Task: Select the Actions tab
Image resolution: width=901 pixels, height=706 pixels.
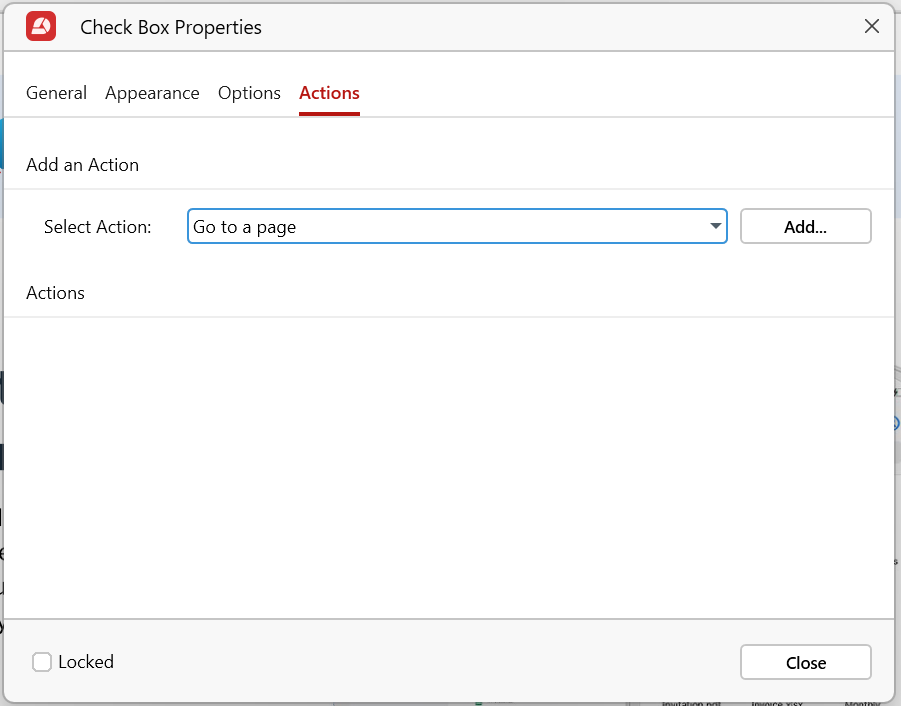Action: (x=329, y=93)
